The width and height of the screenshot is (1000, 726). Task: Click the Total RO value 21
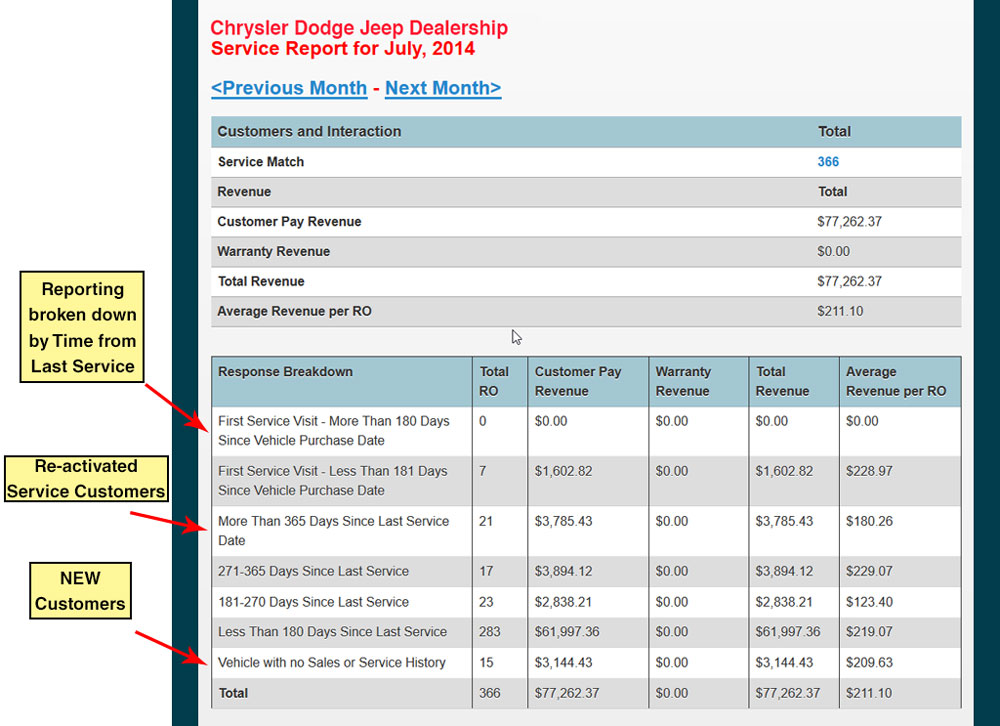(x=486, y=521)
